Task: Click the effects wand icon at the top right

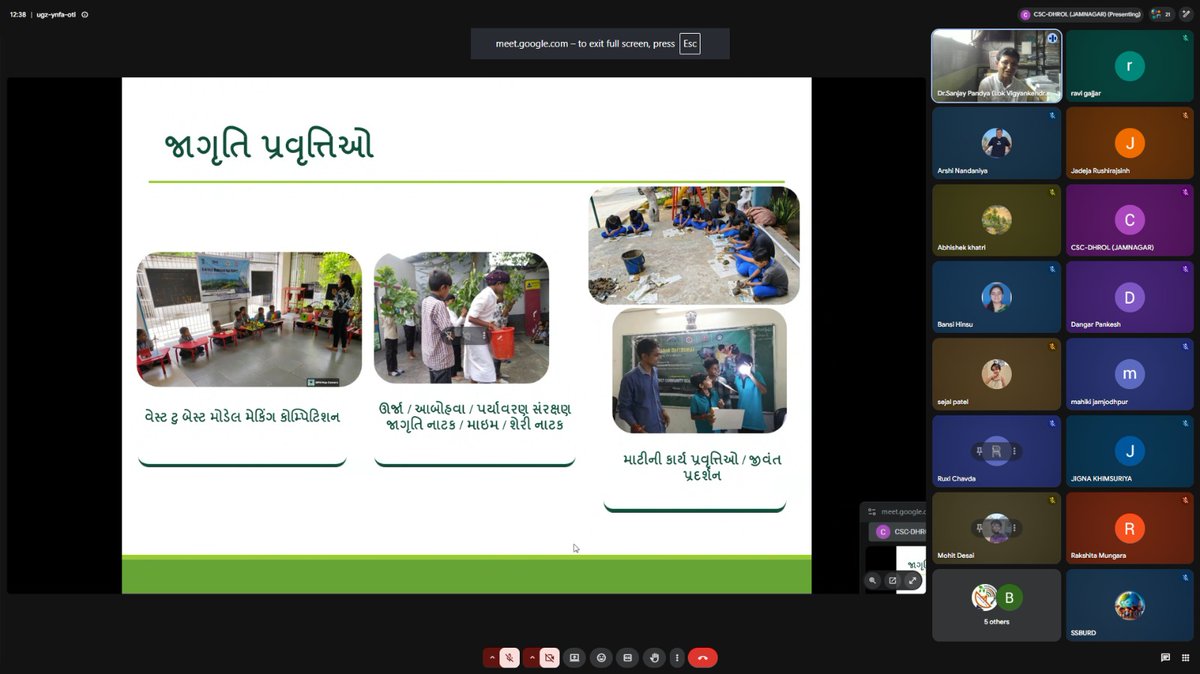Action: 1186,15
